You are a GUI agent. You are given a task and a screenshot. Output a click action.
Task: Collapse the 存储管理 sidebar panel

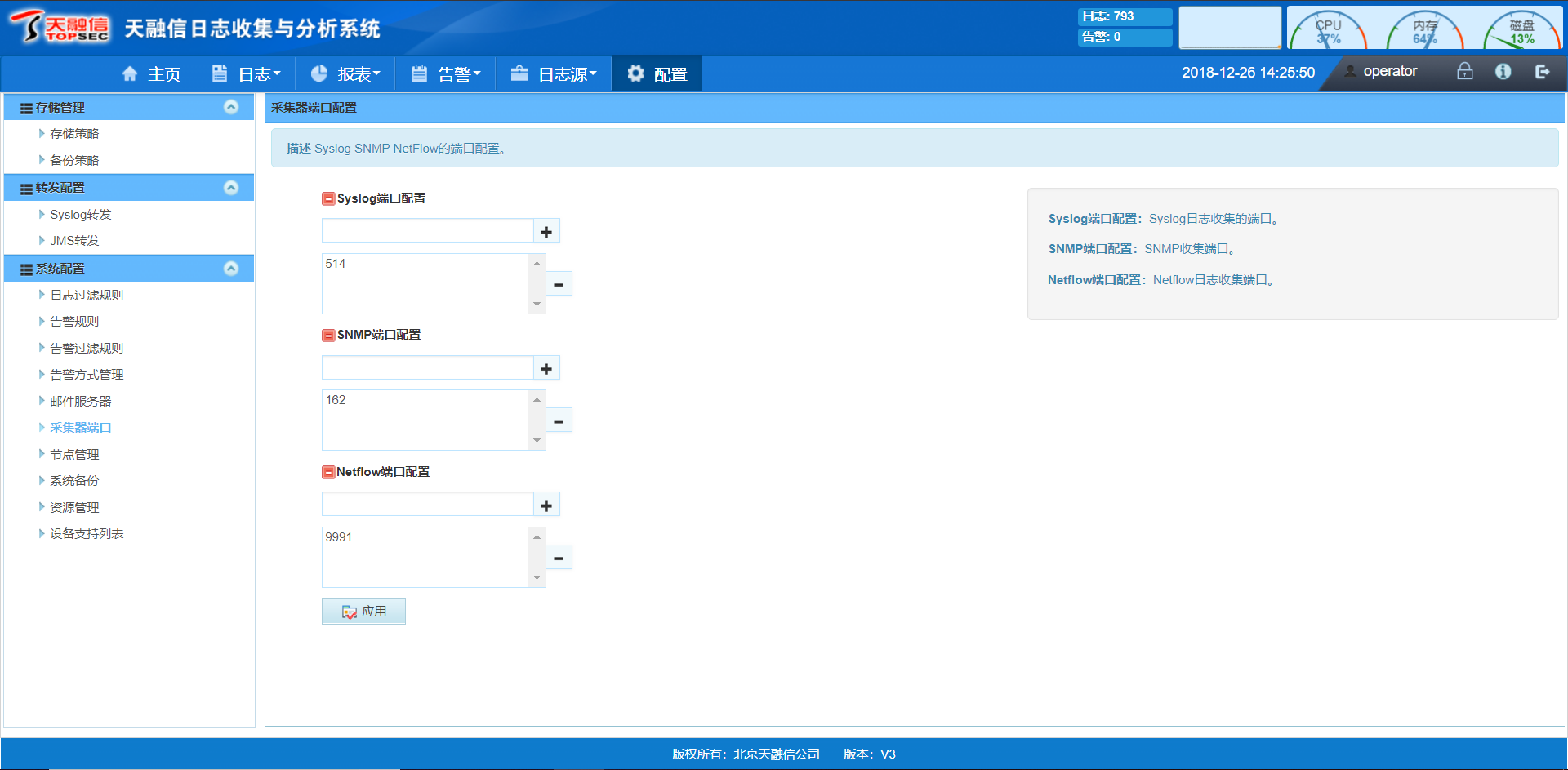click(231, 107)
